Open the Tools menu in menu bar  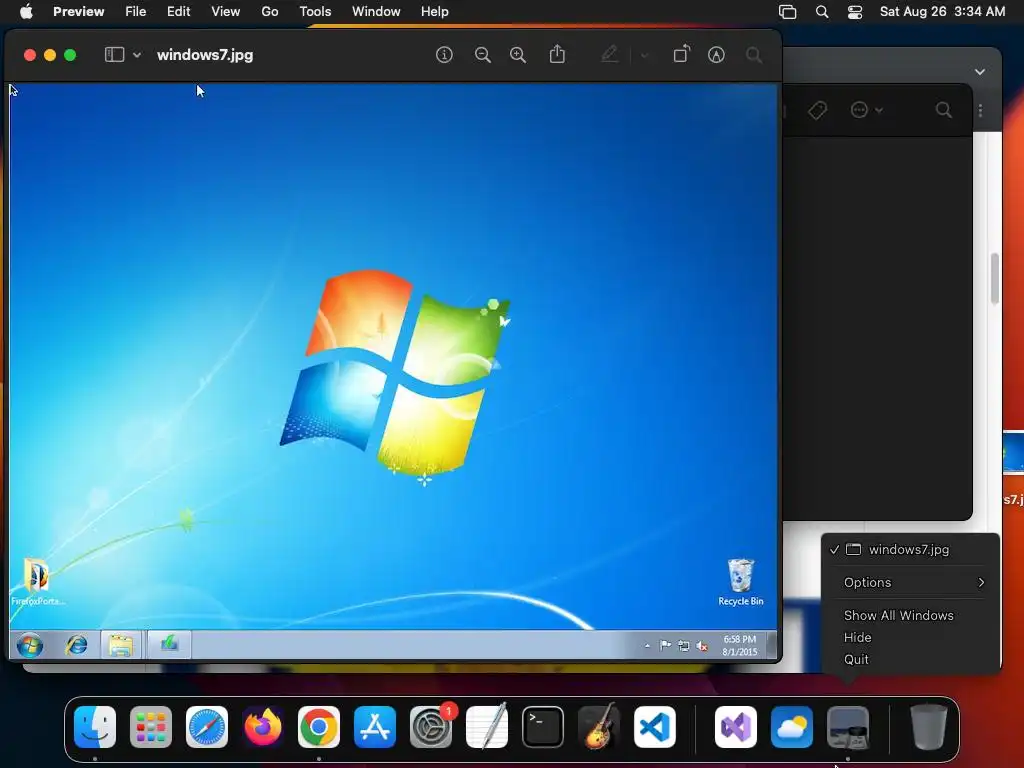click(315, 12)
